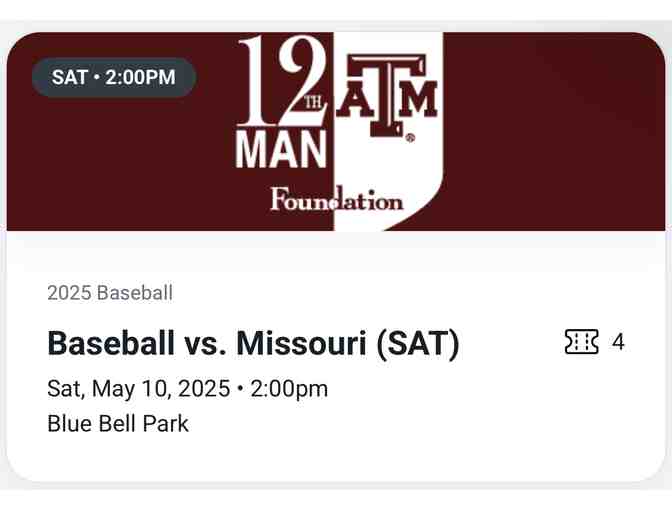This screenshot has width=672, height=510.
Task: Select the 2025 Baseball season label
Action: coord(110,293)
